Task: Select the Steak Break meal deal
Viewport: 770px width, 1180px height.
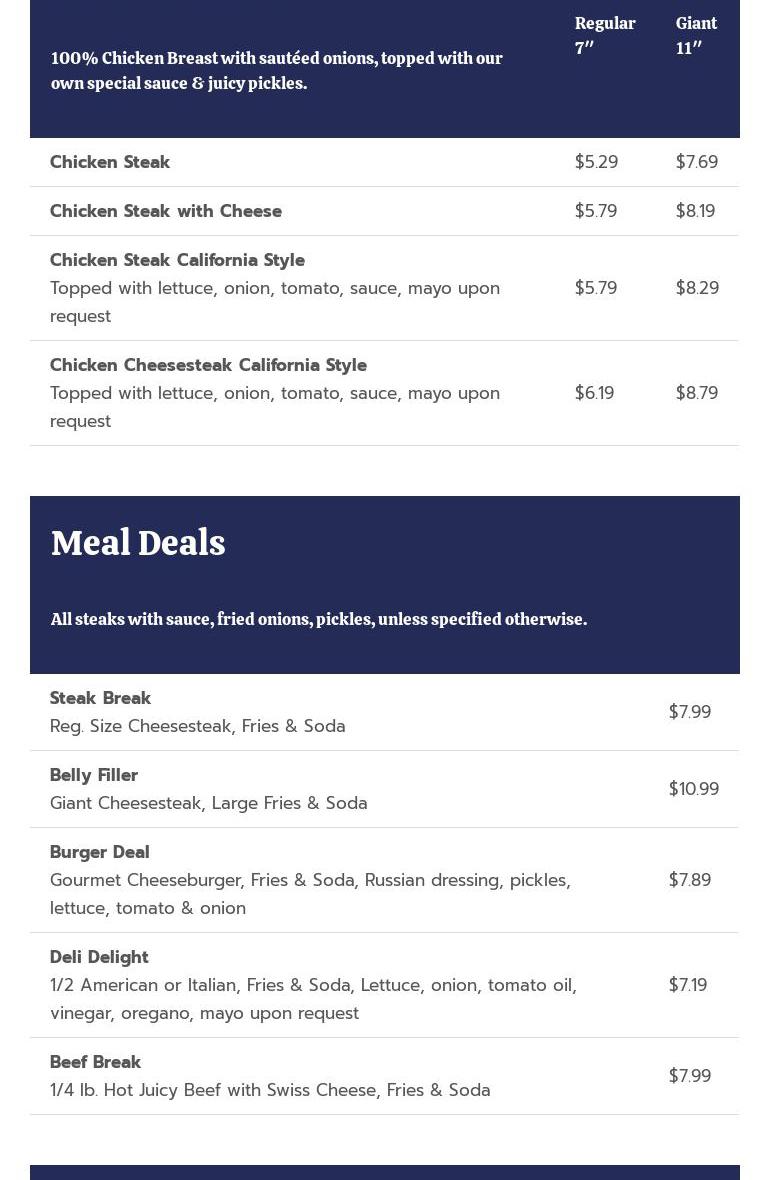Action: coord(100,698)
